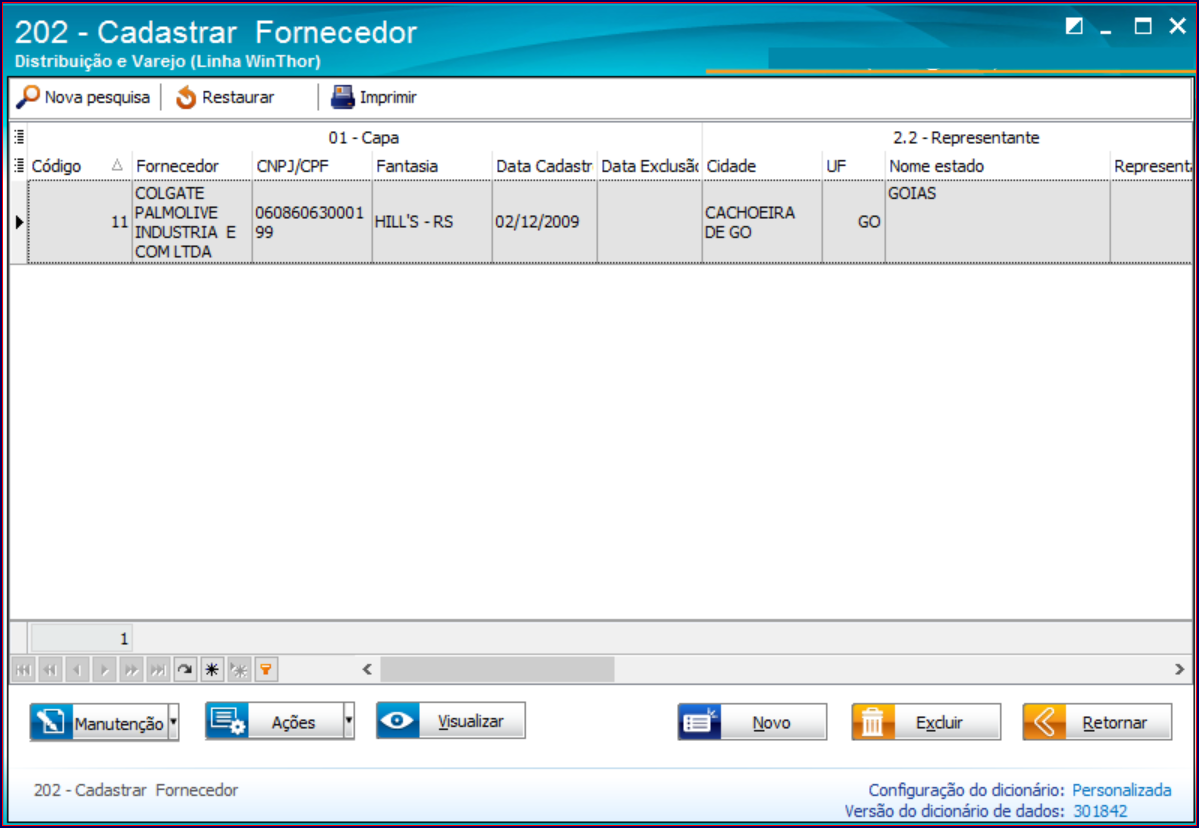
Task: Click the 301842 dictionary version link
Action: [x=1100, y=811]
